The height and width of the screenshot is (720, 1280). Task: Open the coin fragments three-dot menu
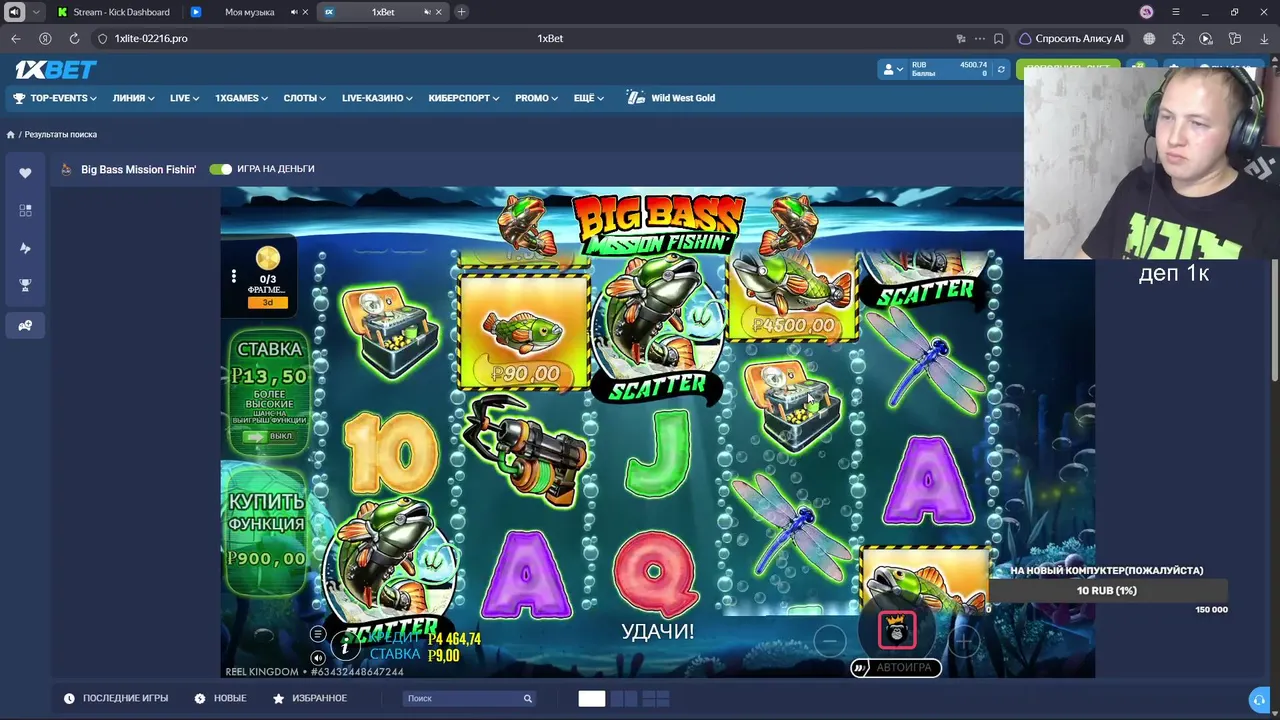point(234,276)
